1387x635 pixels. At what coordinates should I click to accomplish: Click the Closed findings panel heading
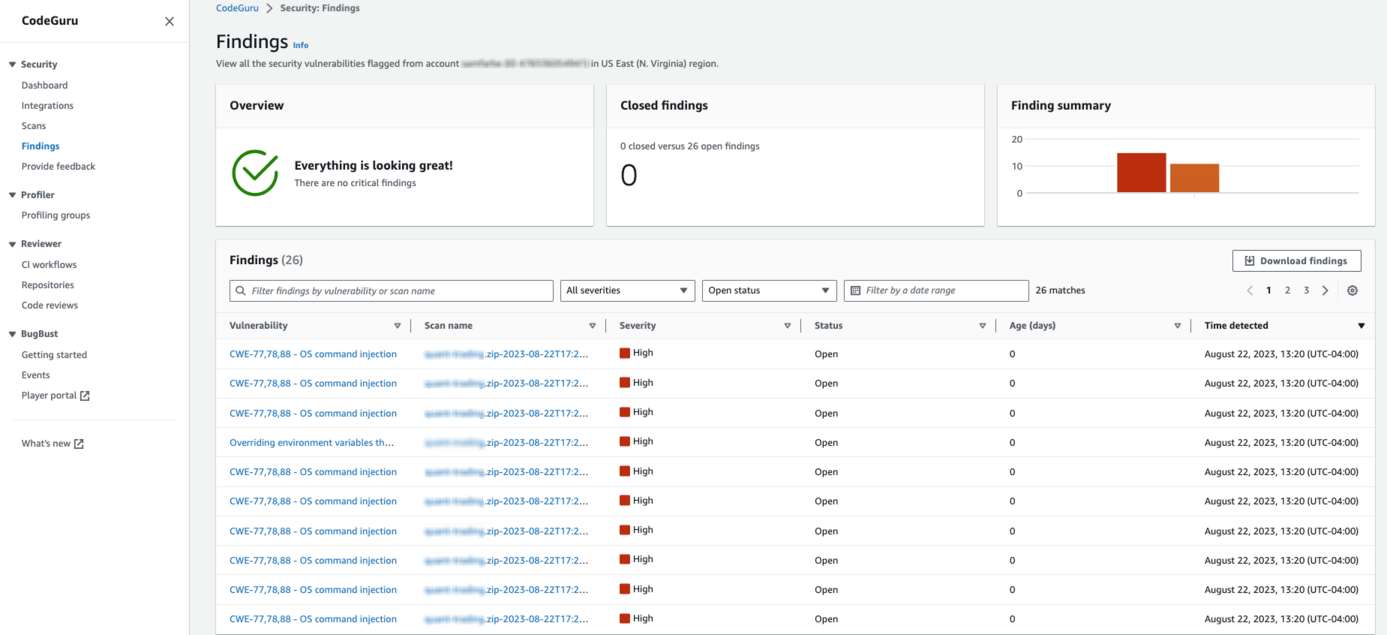tap(664, 106)
